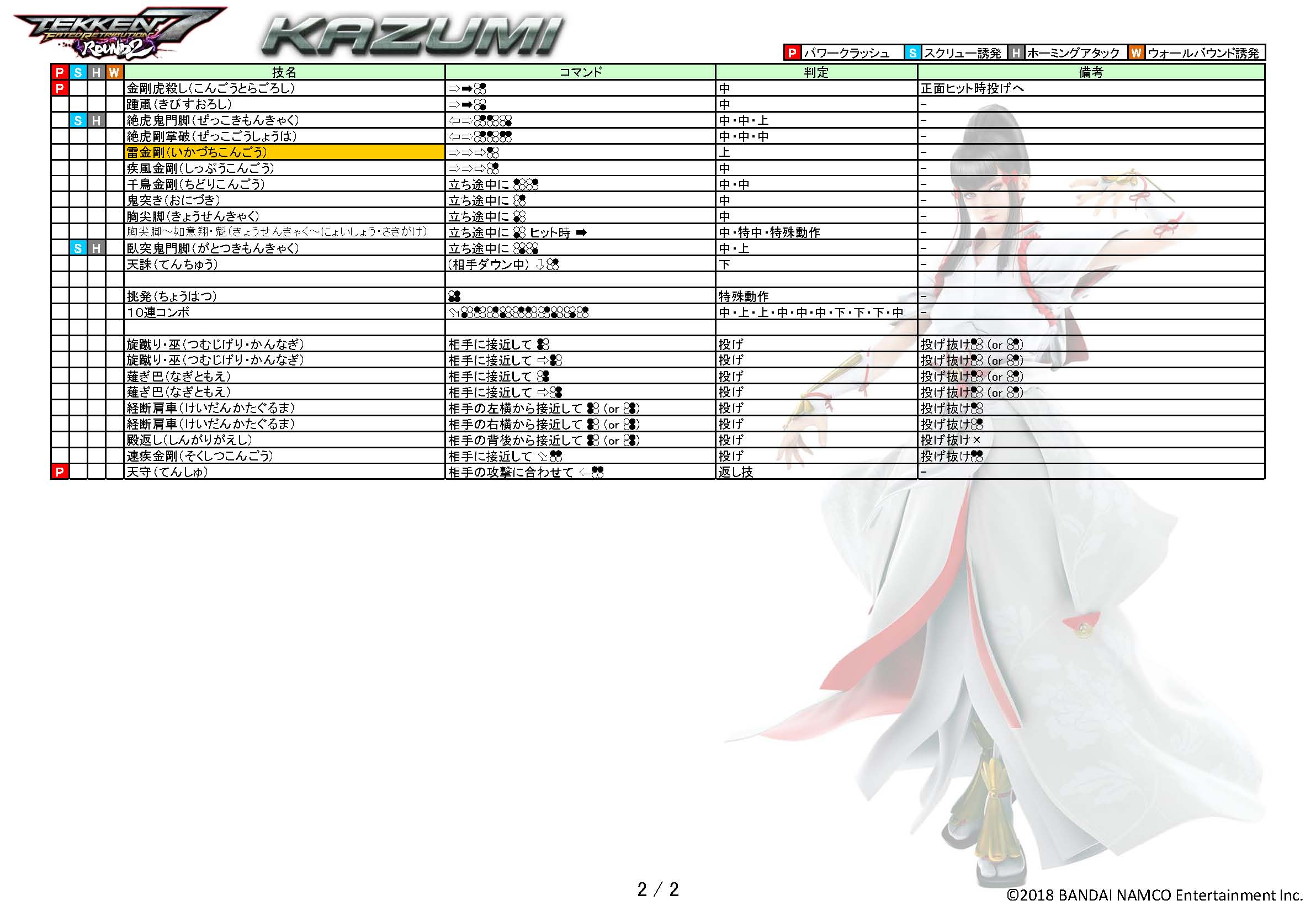The image size is (1316, 911).
Task: Select the 備考 column header
Action: pyautogui.click(x=1091, y=72)
